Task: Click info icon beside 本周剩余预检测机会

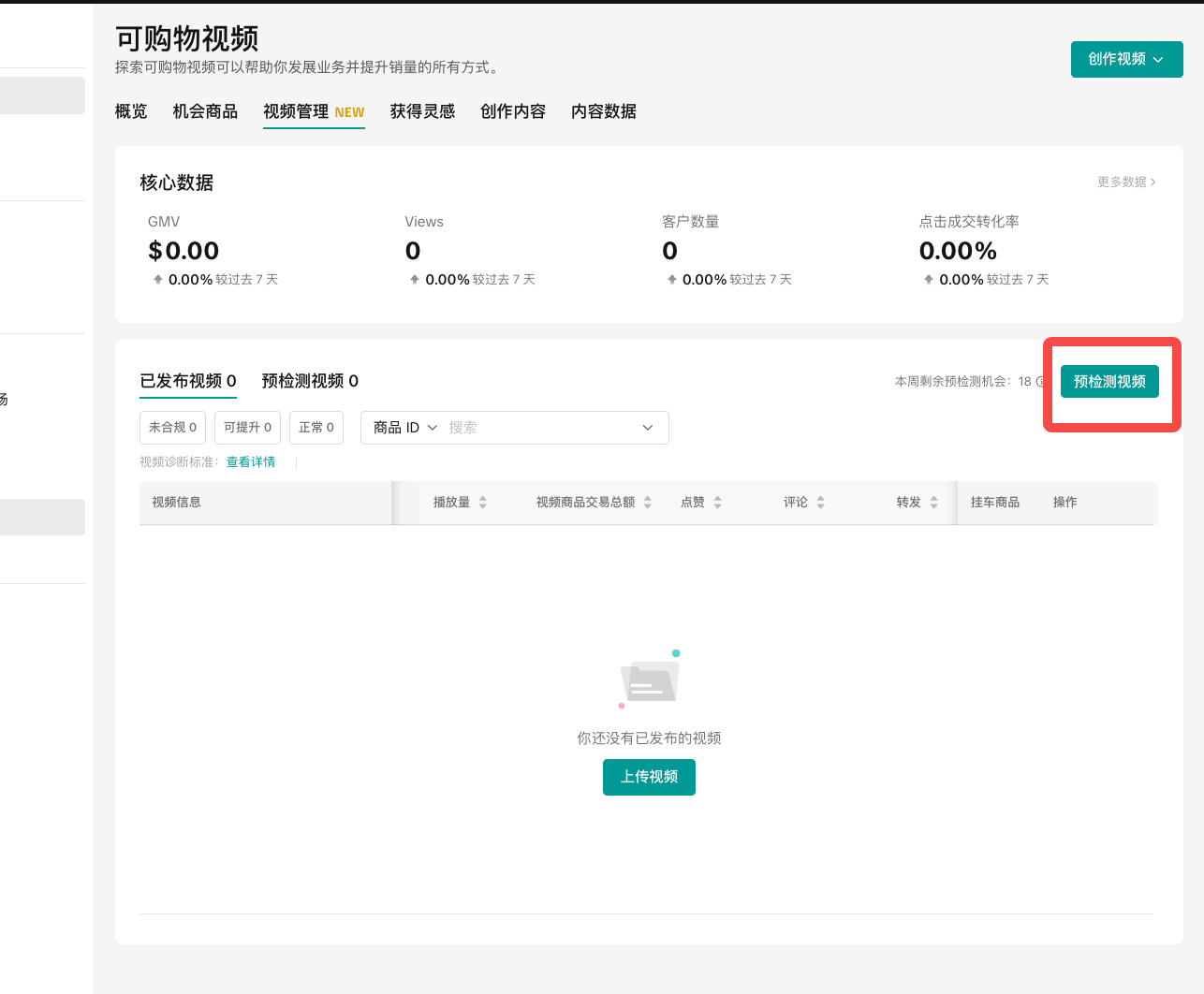Action: pyautogui.click(x=1040, y=382)
